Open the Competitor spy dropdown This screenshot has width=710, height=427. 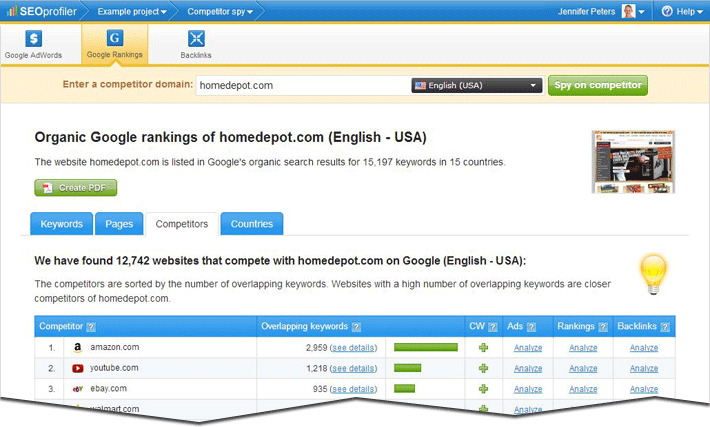pyautogui.click(x=220, y=11)
